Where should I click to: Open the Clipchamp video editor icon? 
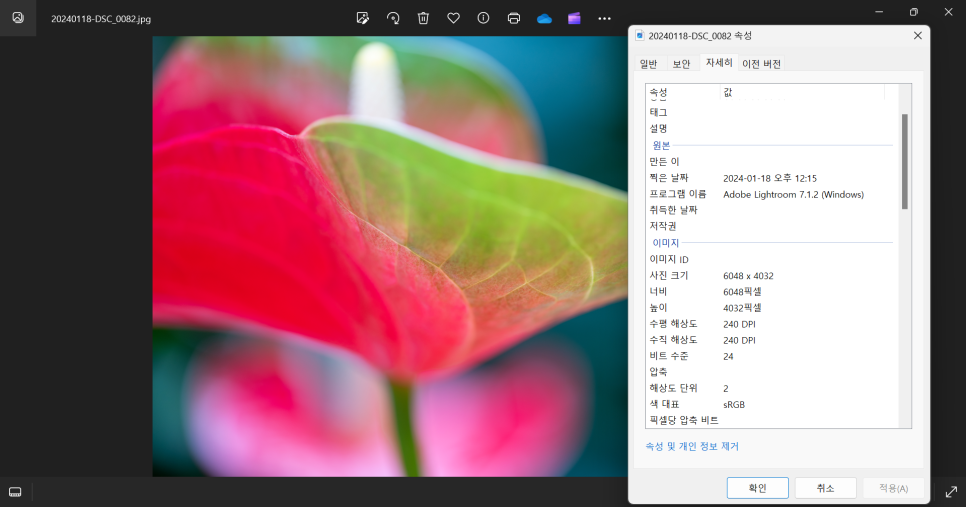(574, 18)
